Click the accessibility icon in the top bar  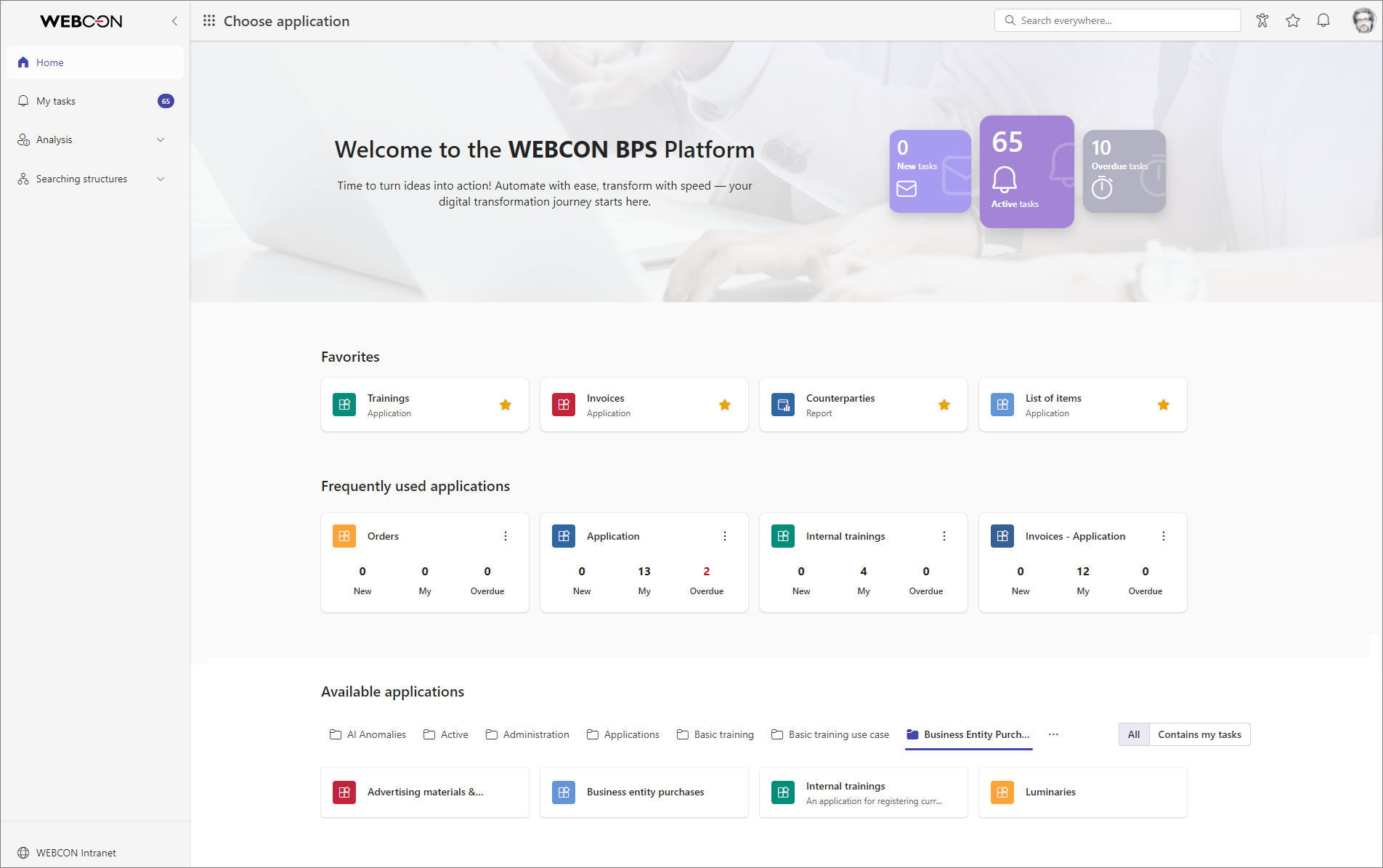1262,20
